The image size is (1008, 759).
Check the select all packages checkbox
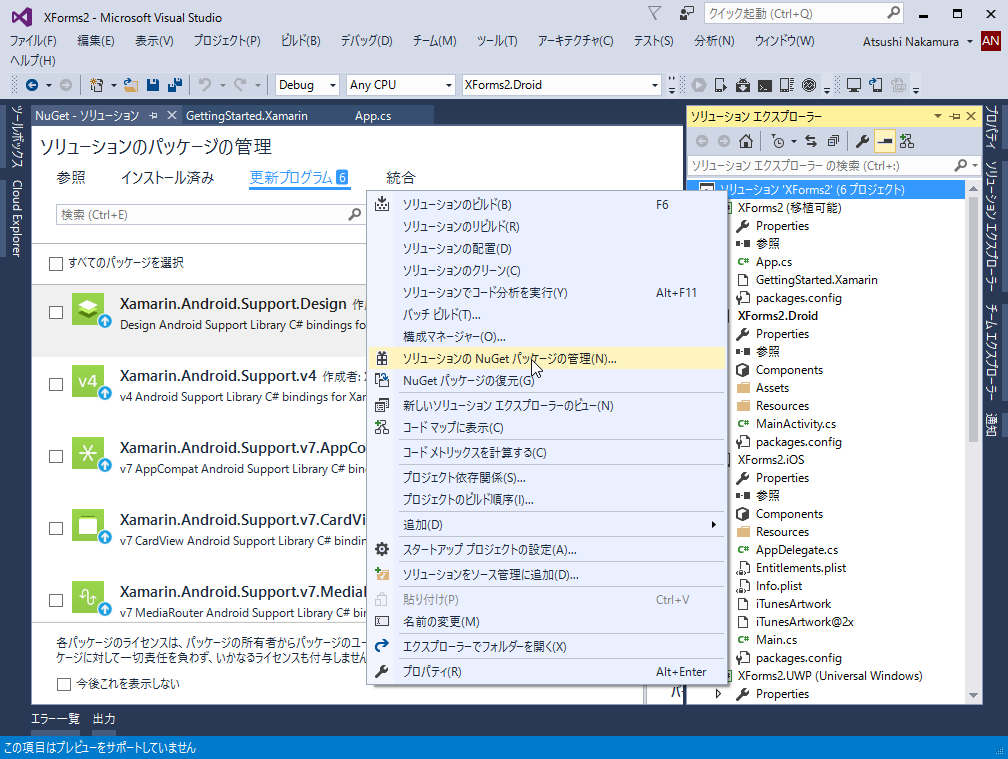coord(56,263)
